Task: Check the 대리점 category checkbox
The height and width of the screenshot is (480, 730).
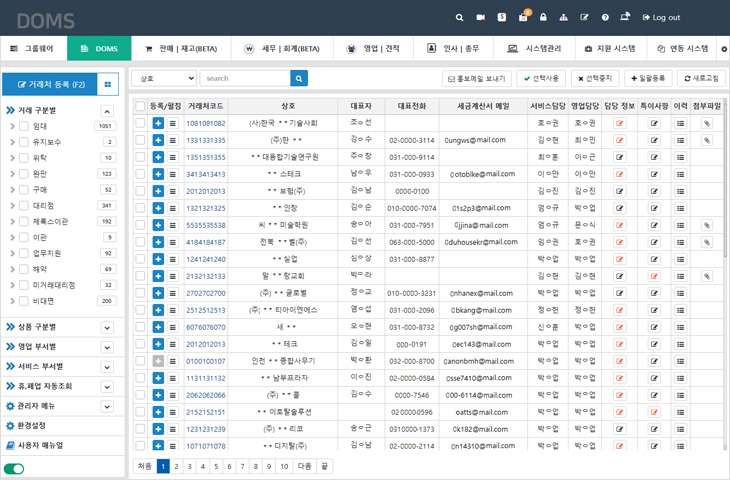Action: [x=24, y=205]
